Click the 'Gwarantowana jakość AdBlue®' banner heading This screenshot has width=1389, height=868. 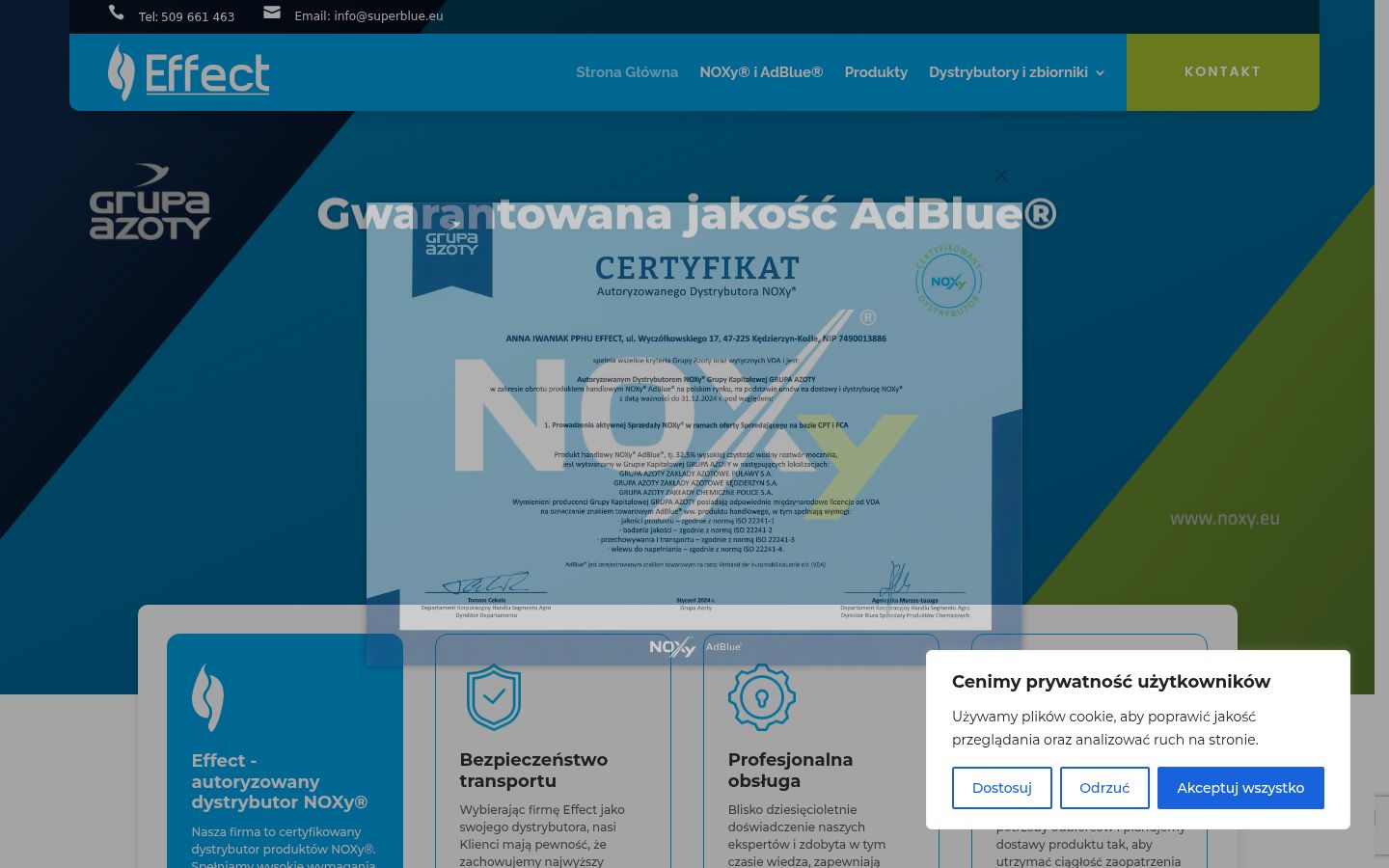click(687, 214)
